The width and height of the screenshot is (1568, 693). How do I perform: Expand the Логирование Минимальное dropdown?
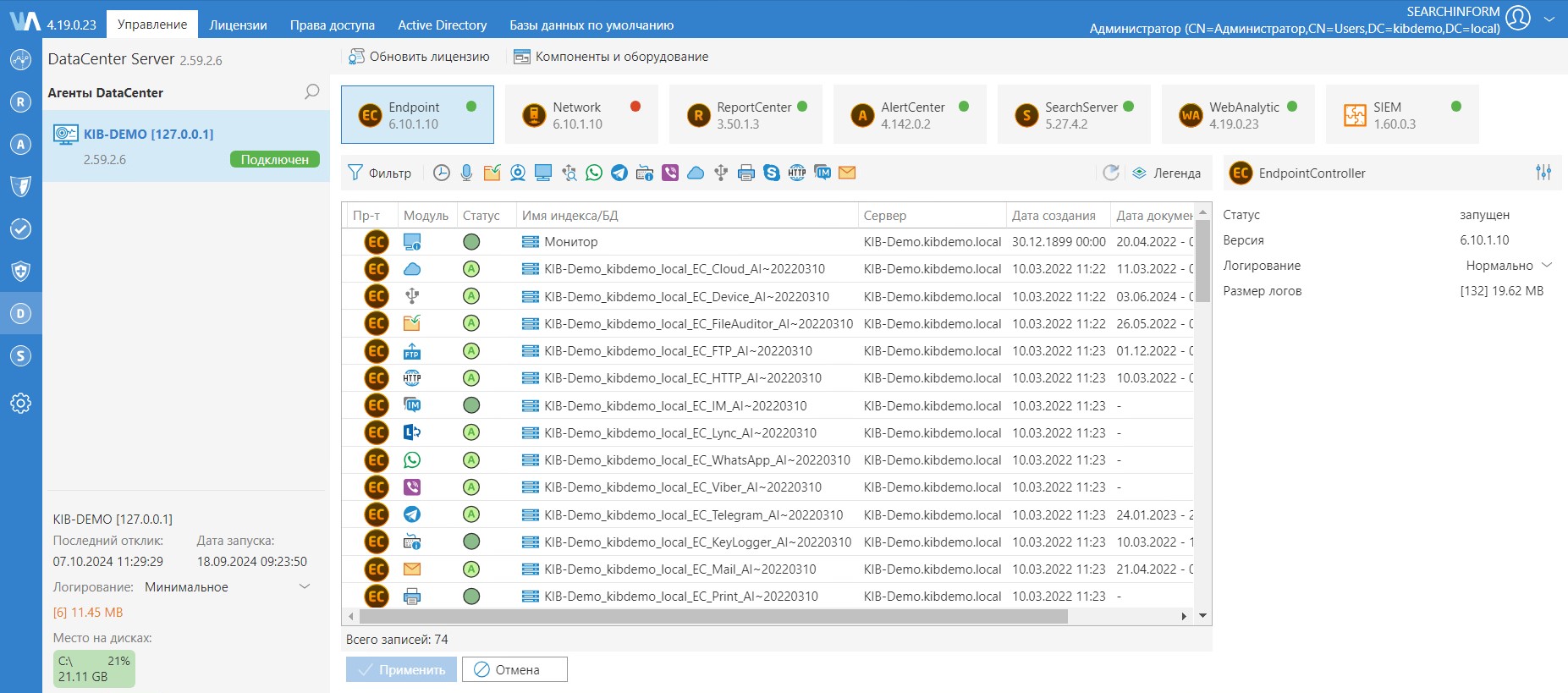[x=305, y=587]
